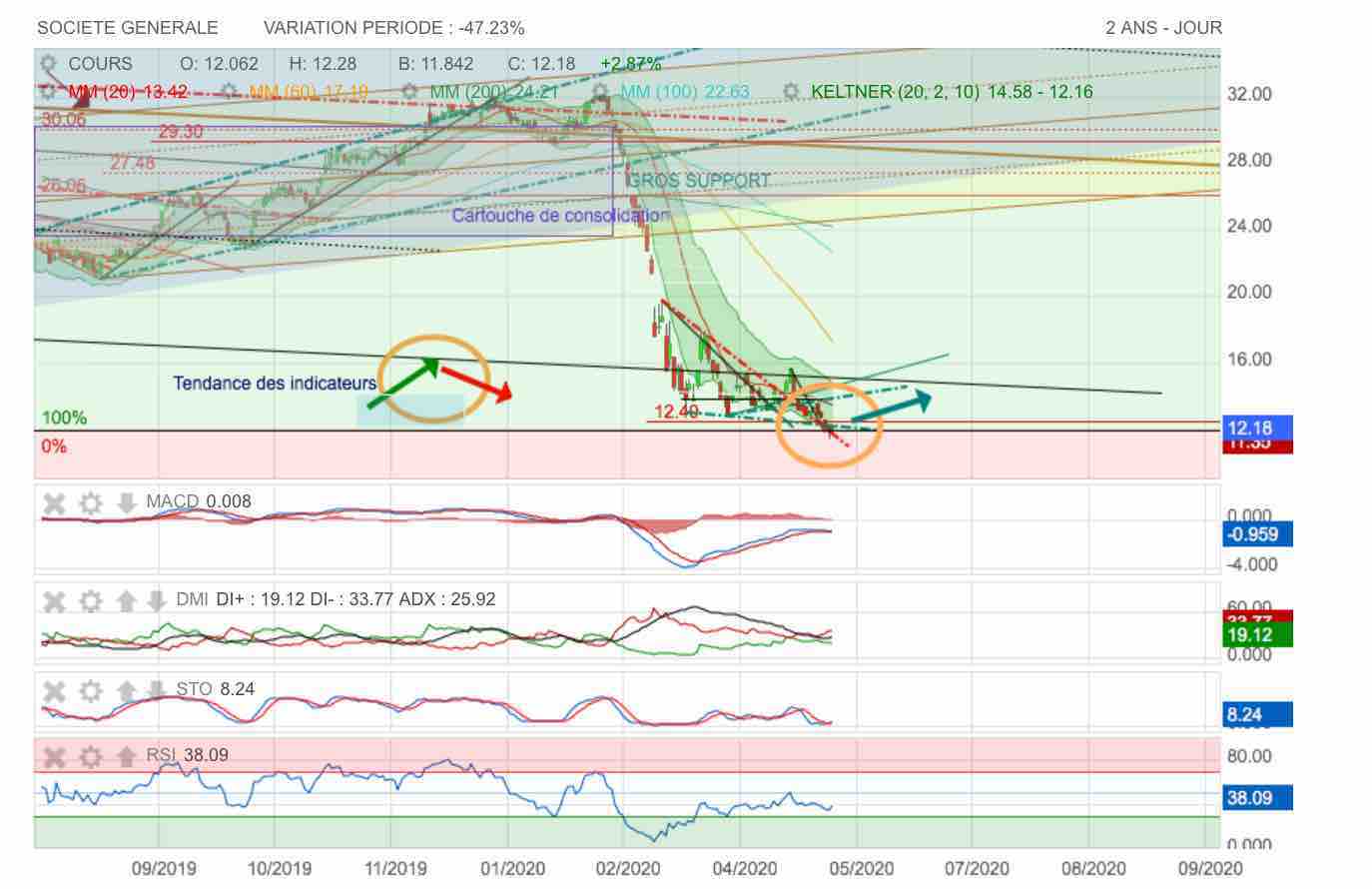Click the blue RSI 38.09 value tag
The height and width of the screenshot is (889, 1372).
(x=1258, y=798)
